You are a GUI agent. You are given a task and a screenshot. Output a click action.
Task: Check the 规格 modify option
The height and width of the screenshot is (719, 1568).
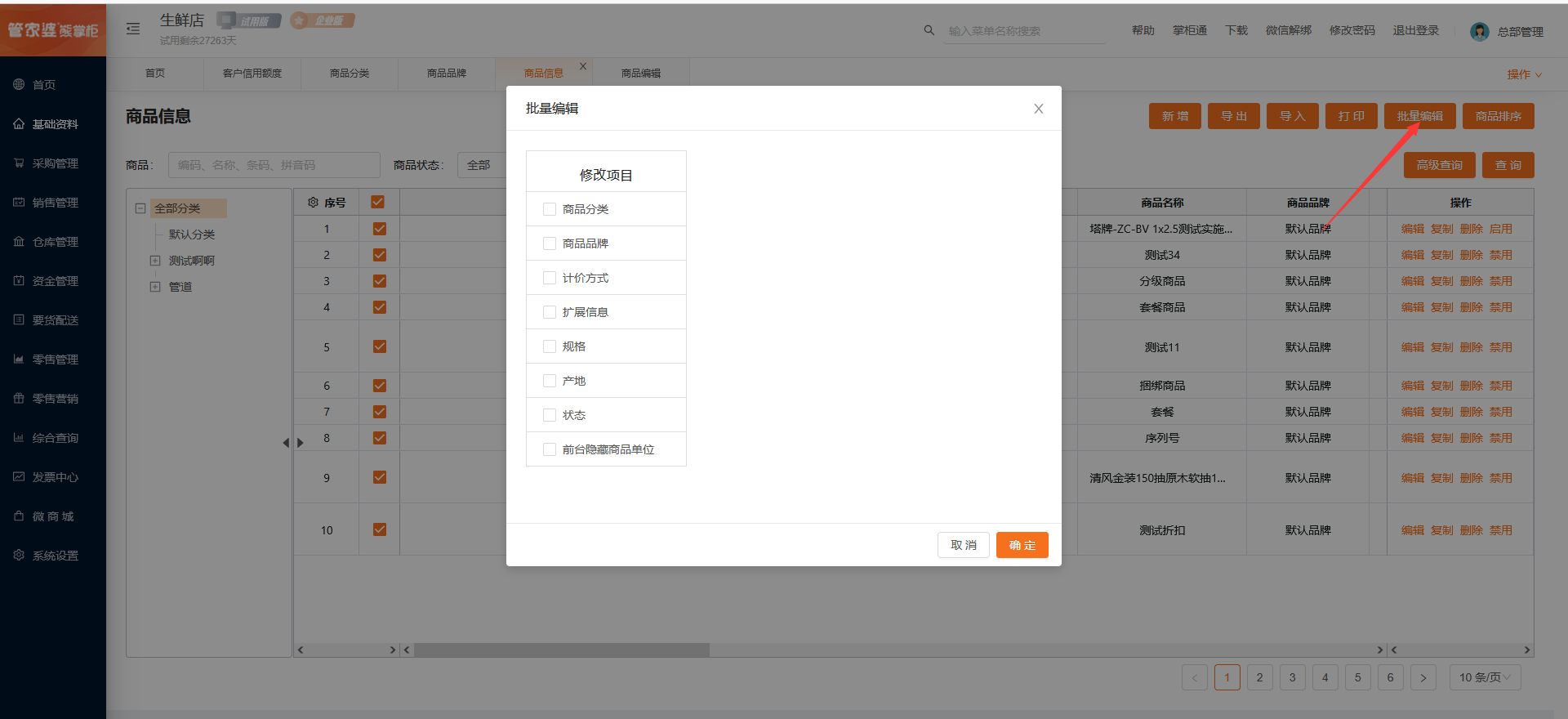(x=550, y=346)
